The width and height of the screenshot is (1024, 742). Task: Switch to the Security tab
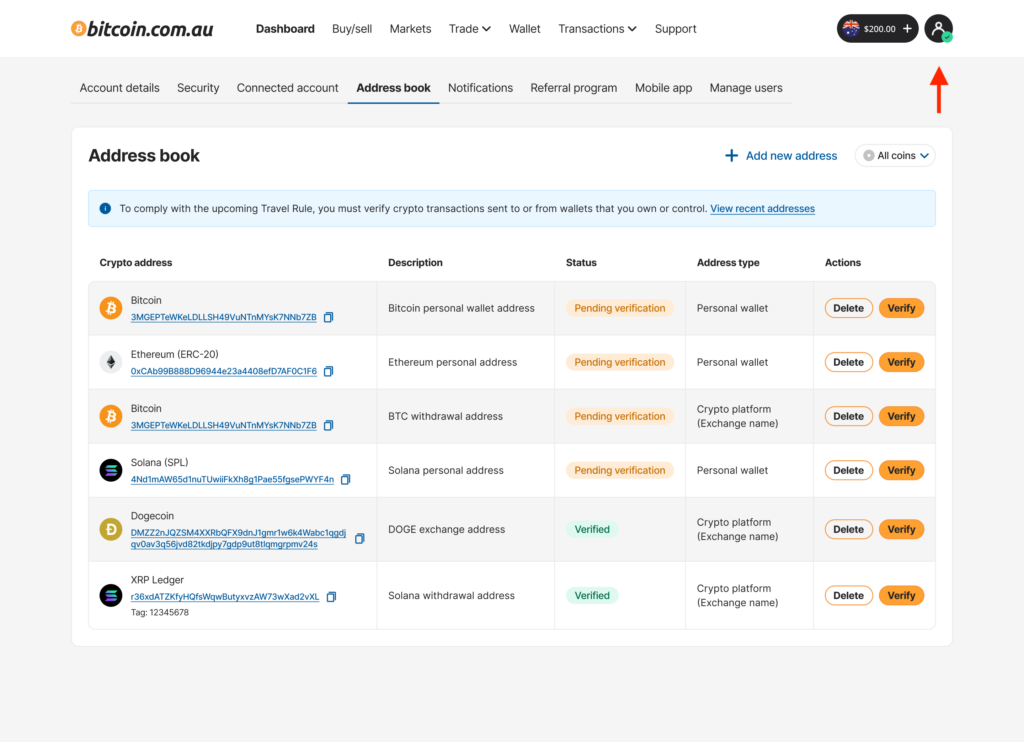pos(198,88)
